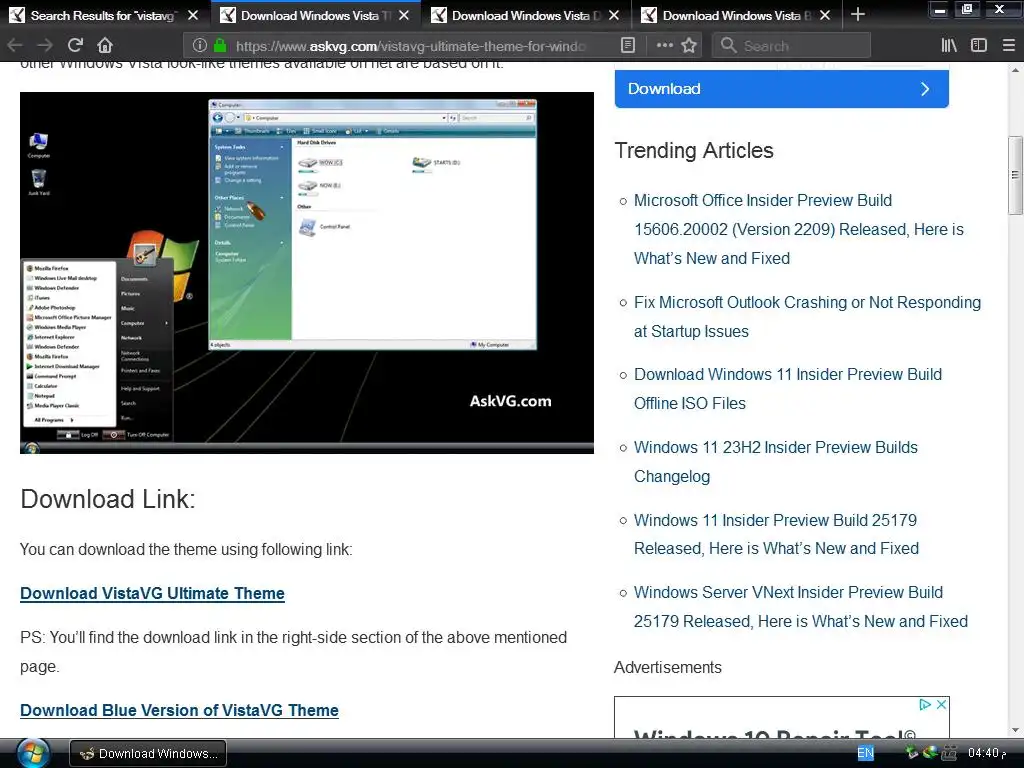Click the search magnifier icon in search box
Screen dimensions: 1024x768
point(728,45)
